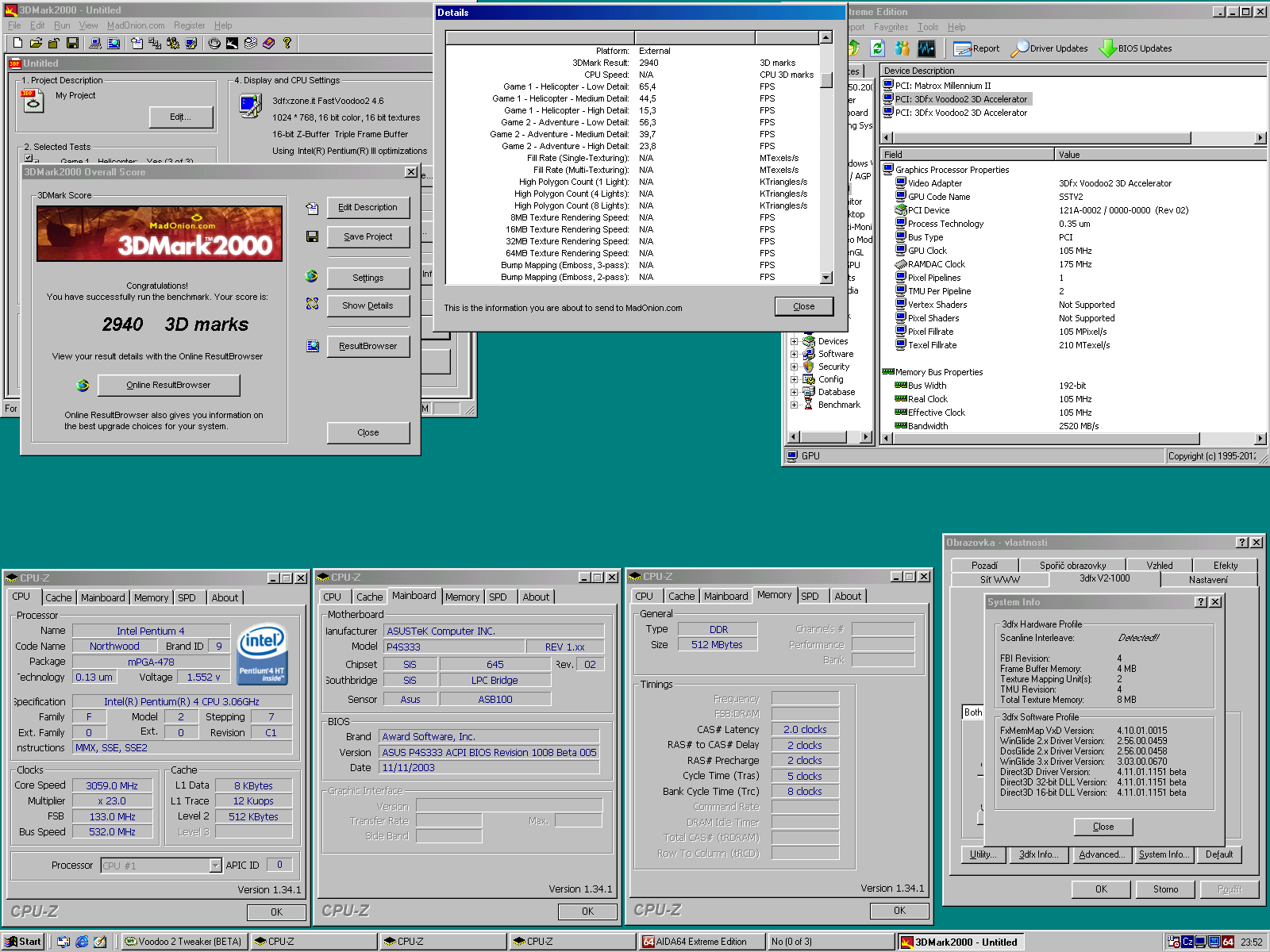Select the GPU Clock row in AIDA64
The image size is (1270, 952).
(1072, 251)
